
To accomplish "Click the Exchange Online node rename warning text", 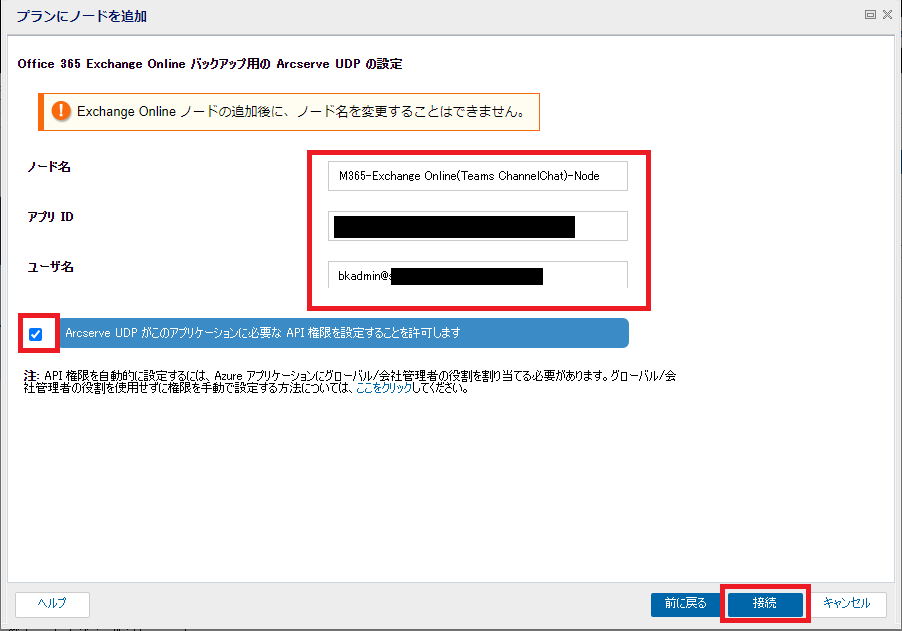I will click(x=301, y=112).
